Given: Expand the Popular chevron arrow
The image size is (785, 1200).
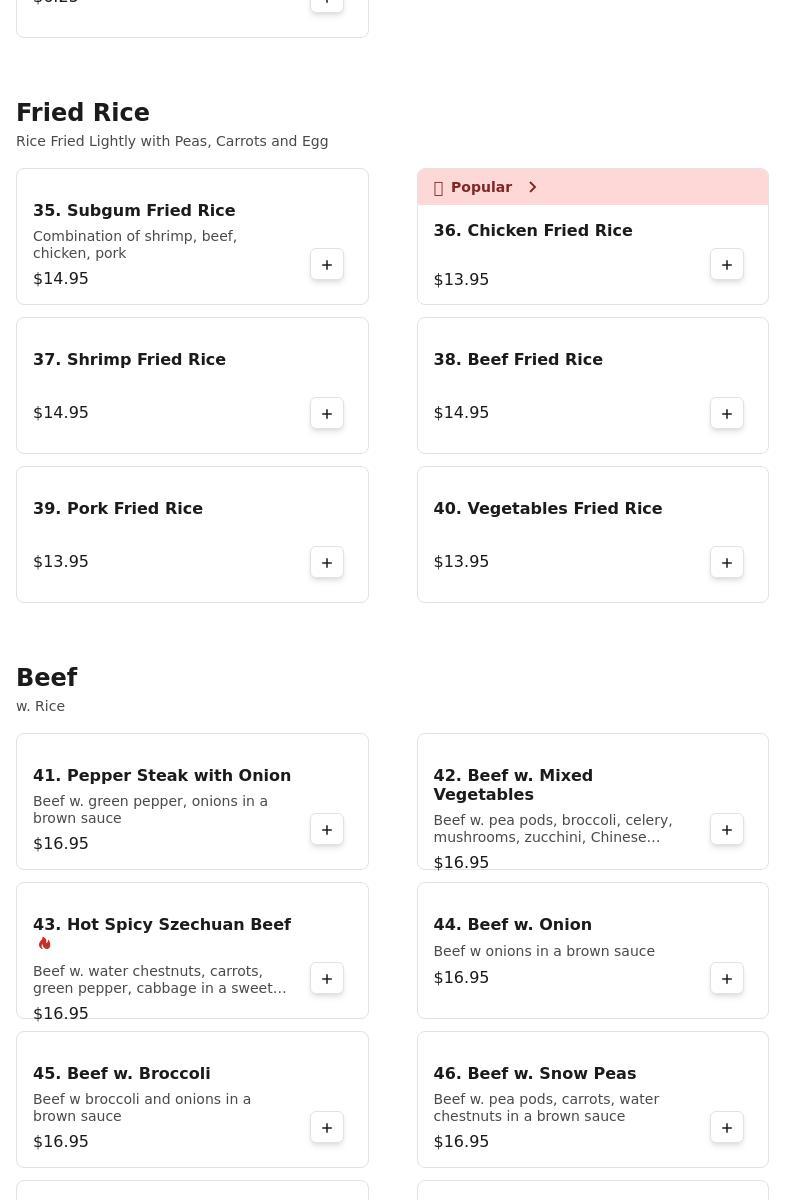Looking at the screenshot, I should (533, 187).
